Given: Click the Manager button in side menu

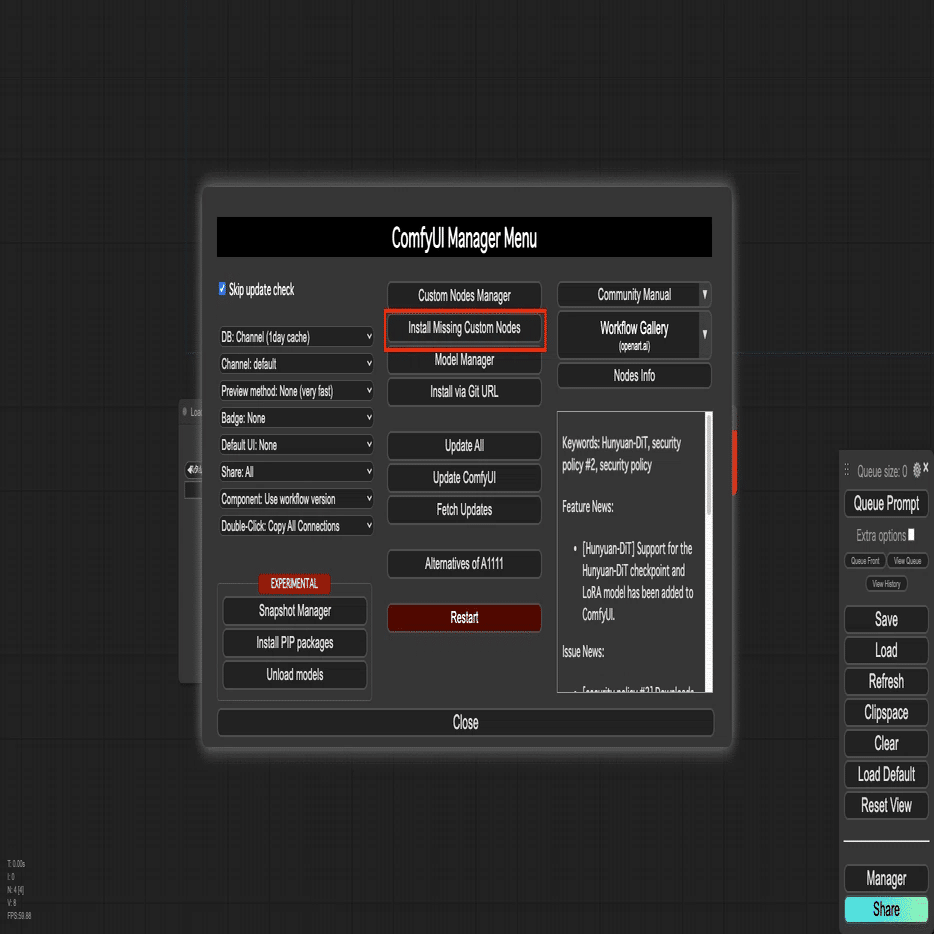Looking at the screenshot, I should pyautogui.click(x=886, y=879).
